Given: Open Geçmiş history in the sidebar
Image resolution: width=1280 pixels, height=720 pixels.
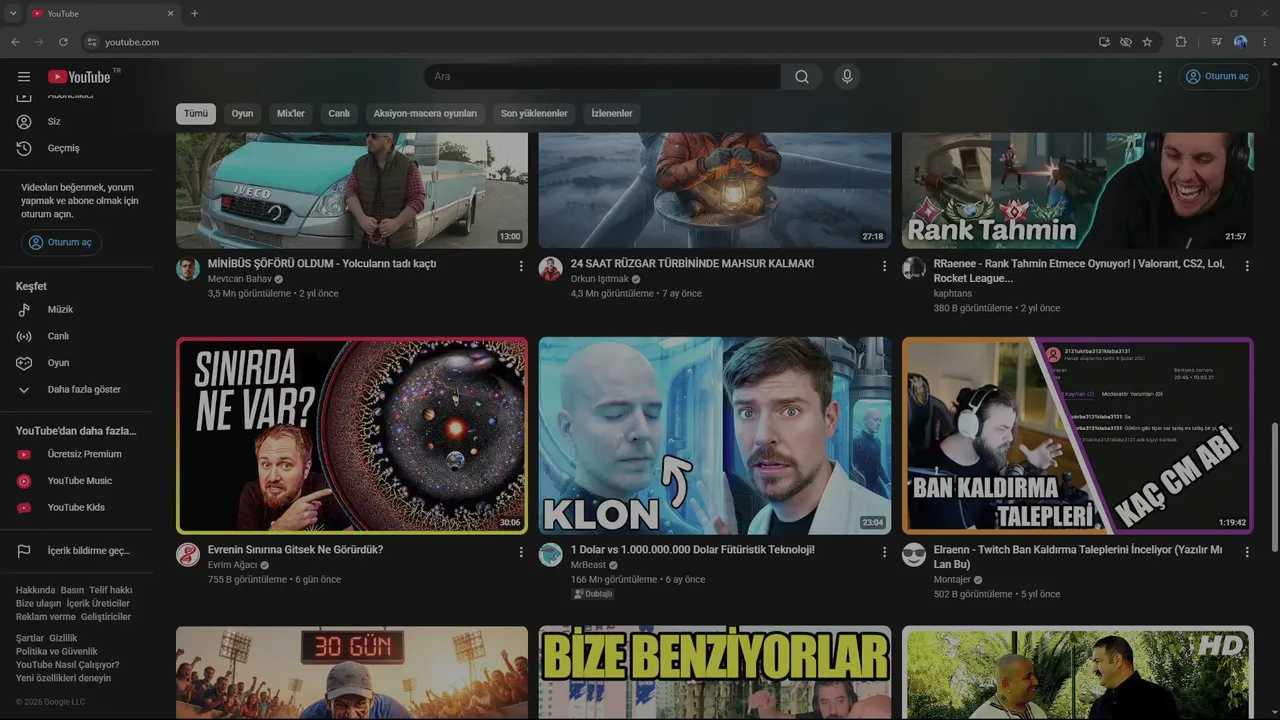Looking at the screenshot, I should pos(77,148).
